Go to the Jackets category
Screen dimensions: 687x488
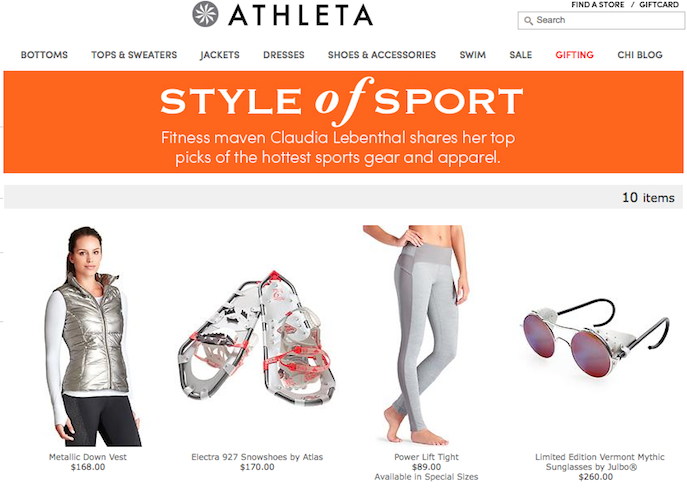point(220,55)
